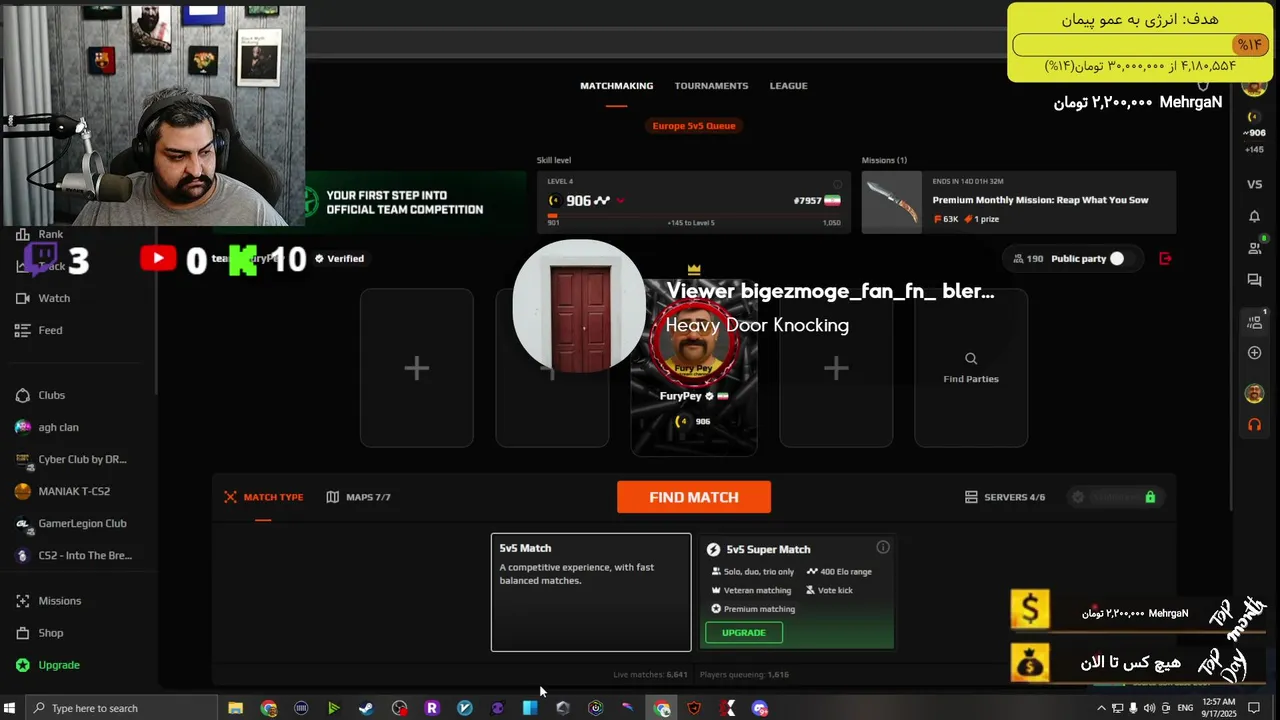Screen dimensions: 1280x720
Task: Click Windows Start button
Action: pos(11,708)
